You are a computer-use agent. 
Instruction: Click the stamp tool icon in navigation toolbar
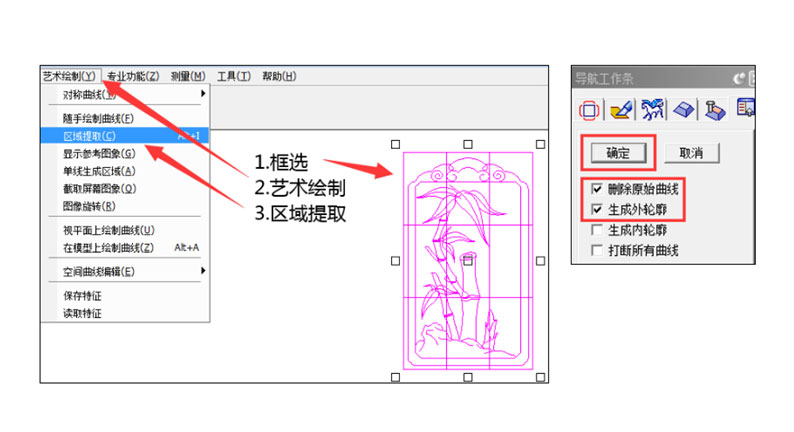point(715,109)
